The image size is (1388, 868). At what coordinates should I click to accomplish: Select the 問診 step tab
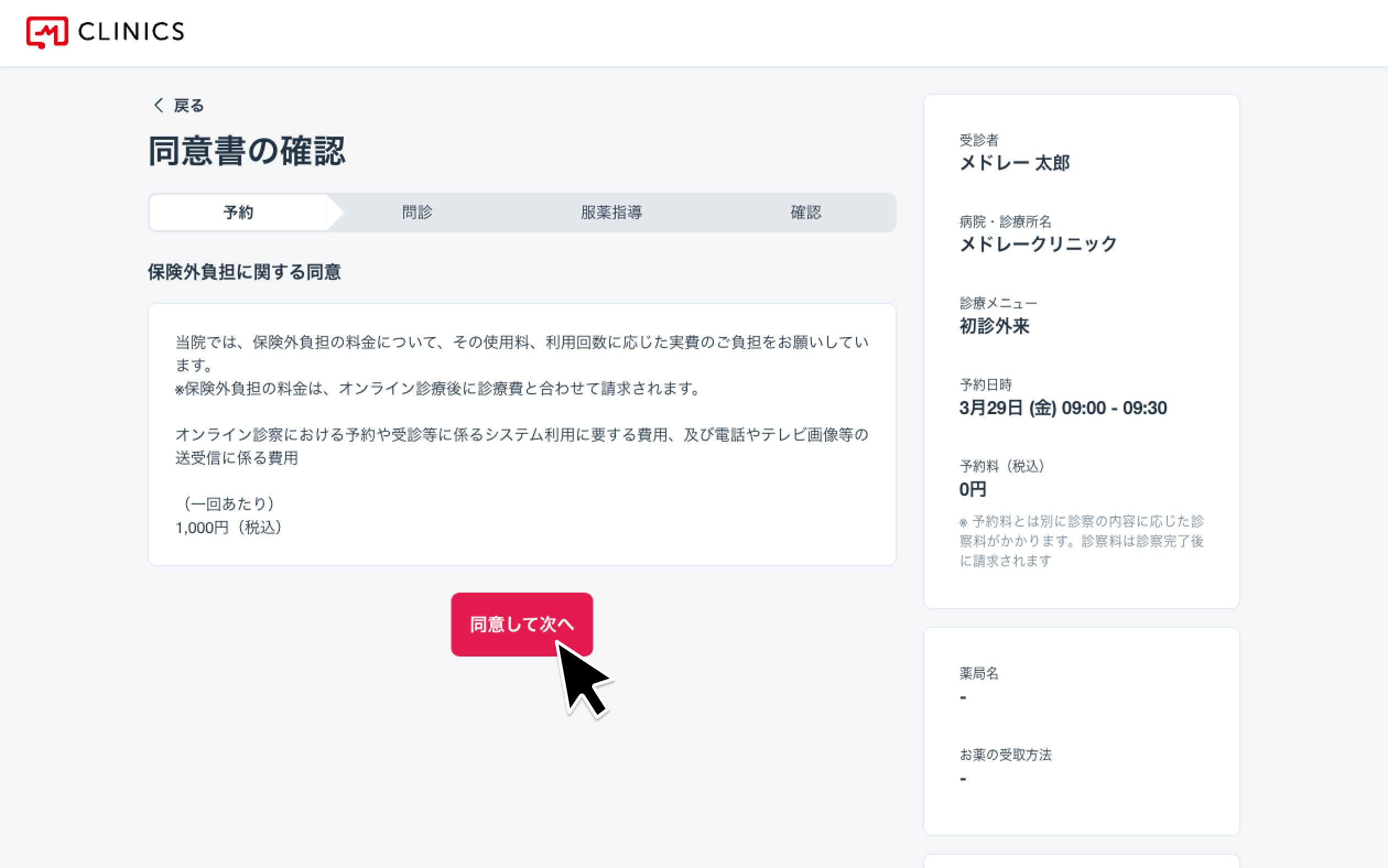pyautogui.click(x=418, y=213)
